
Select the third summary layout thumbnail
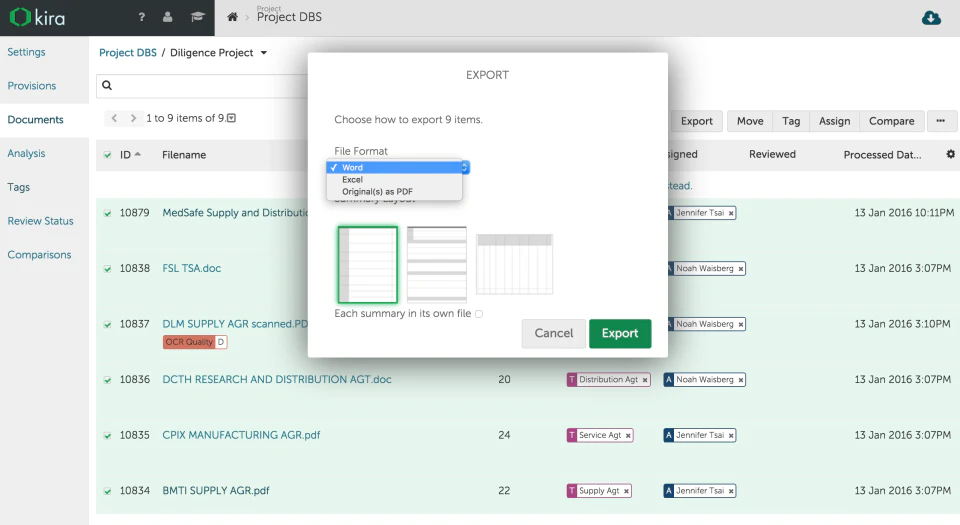[514, 264]
